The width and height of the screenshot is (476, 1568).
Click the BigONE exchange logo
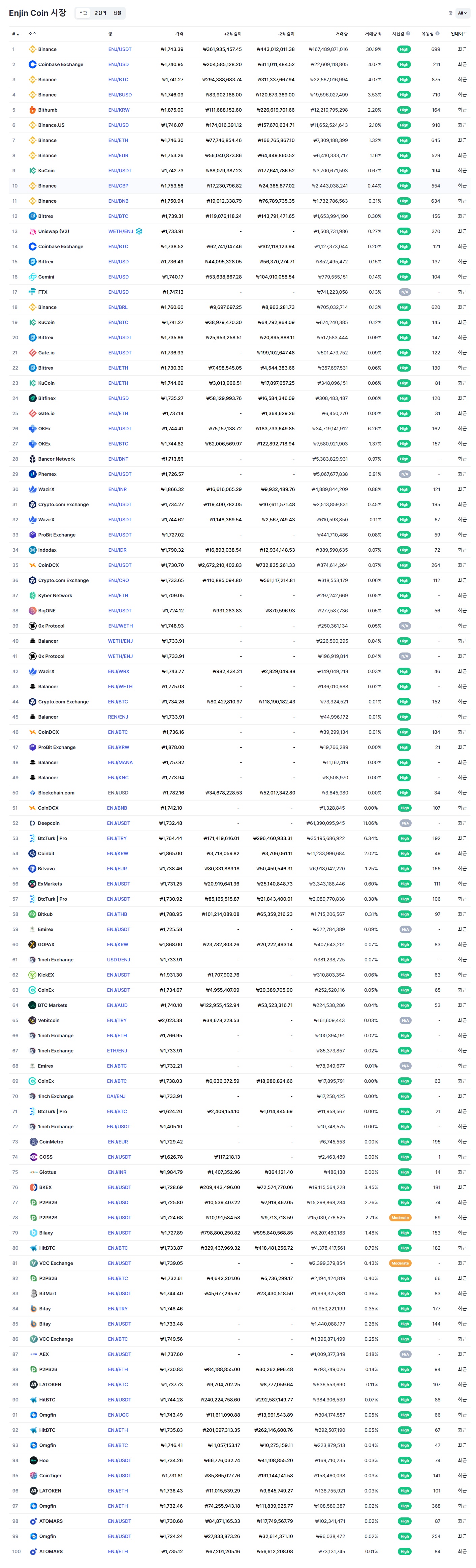32,611
